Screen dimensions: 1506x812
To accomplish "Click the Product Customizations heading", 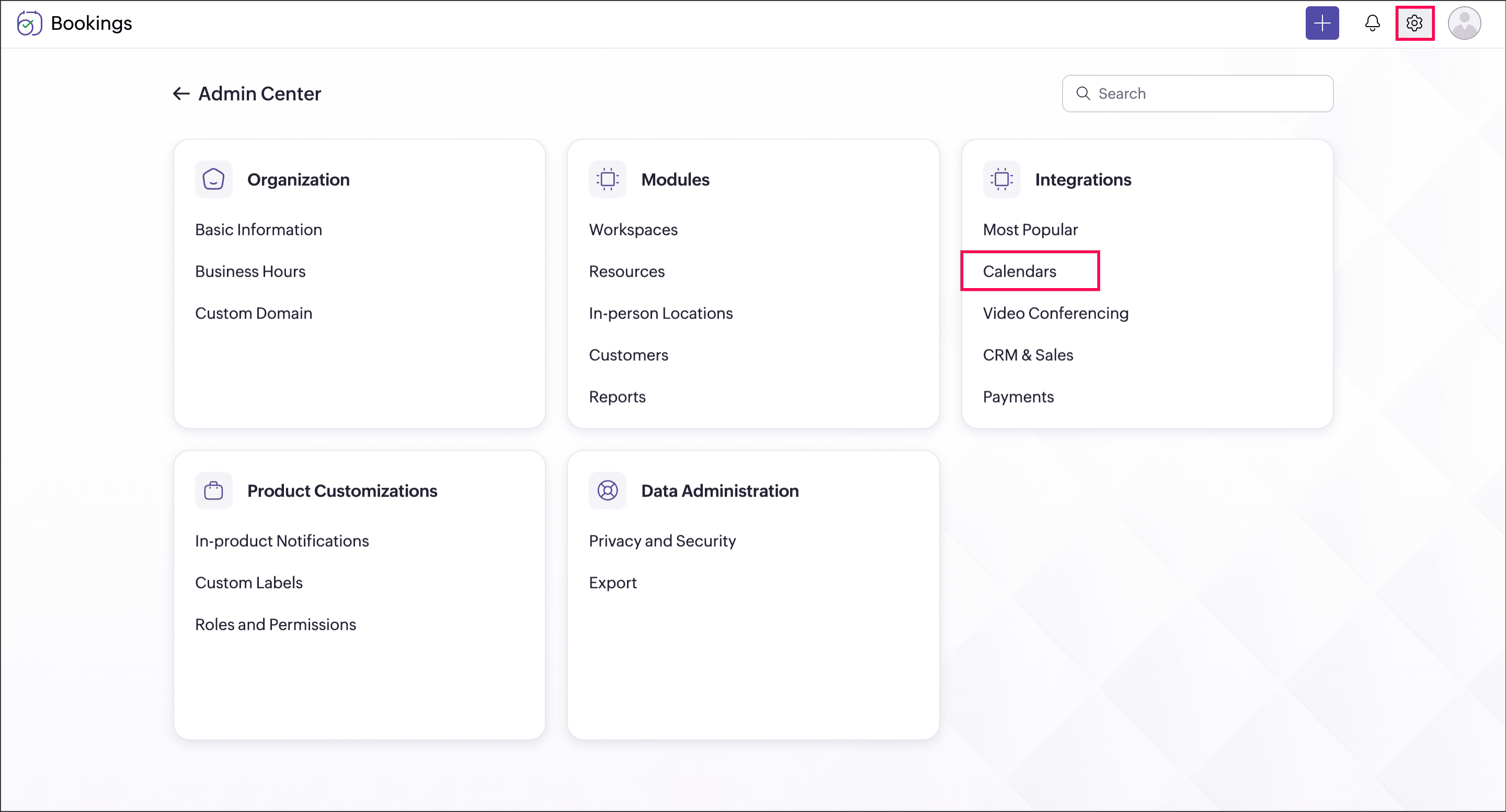I will [342, 490].
